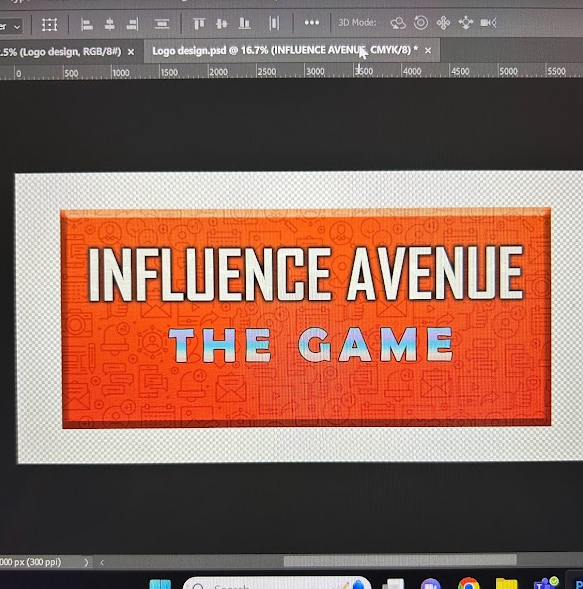Viewport: 583px width, 589px height.
Task: Select Align Top Edges icon
Action: pyautogui.click(x=199, y=24)
